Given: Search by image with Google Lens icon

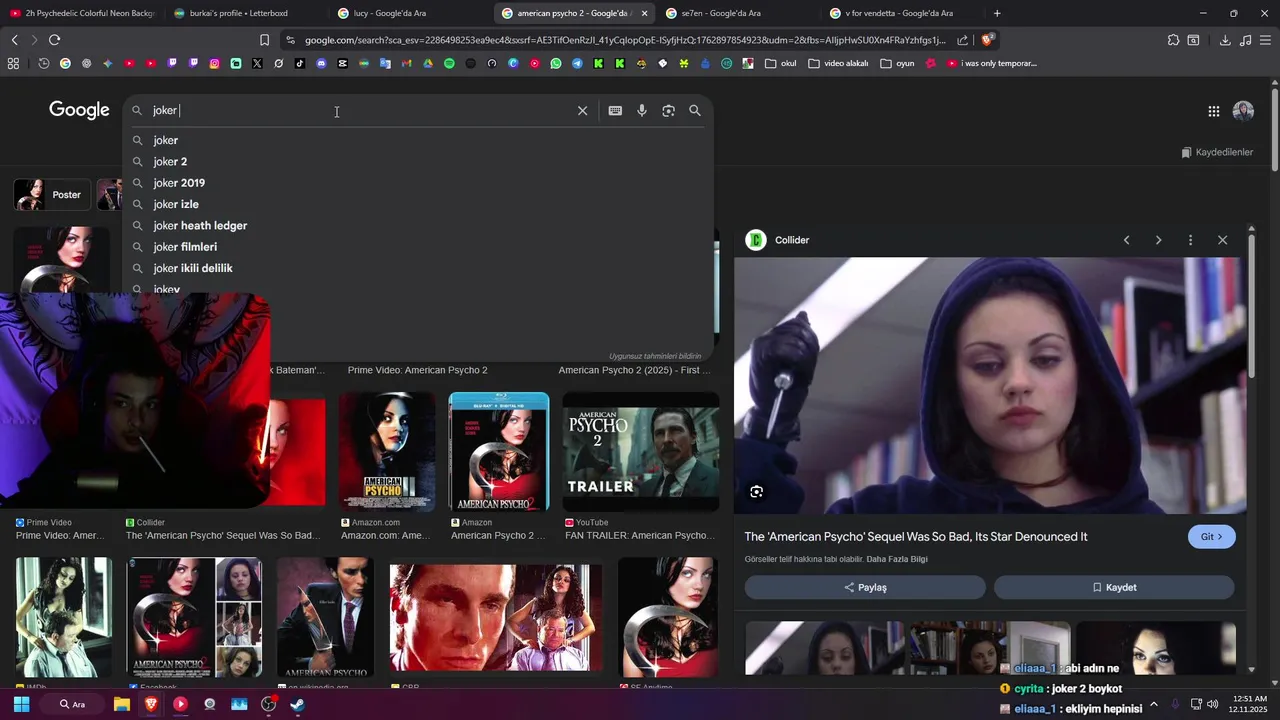Looking at the screenshot, I should click(x=668, y=111).
